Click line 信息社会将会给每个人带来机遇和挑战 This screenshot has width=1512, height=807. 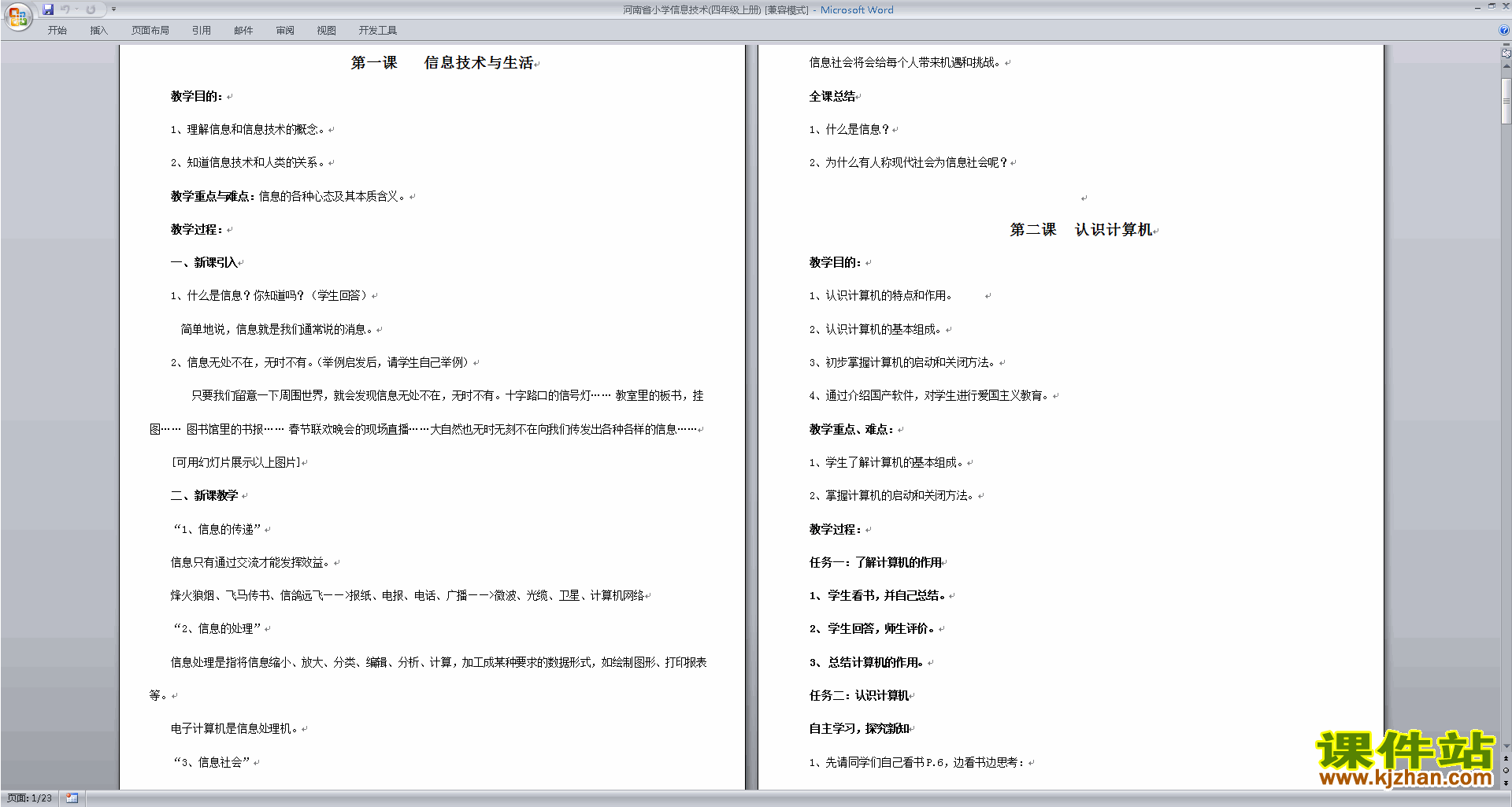click(x=906, y=63)
